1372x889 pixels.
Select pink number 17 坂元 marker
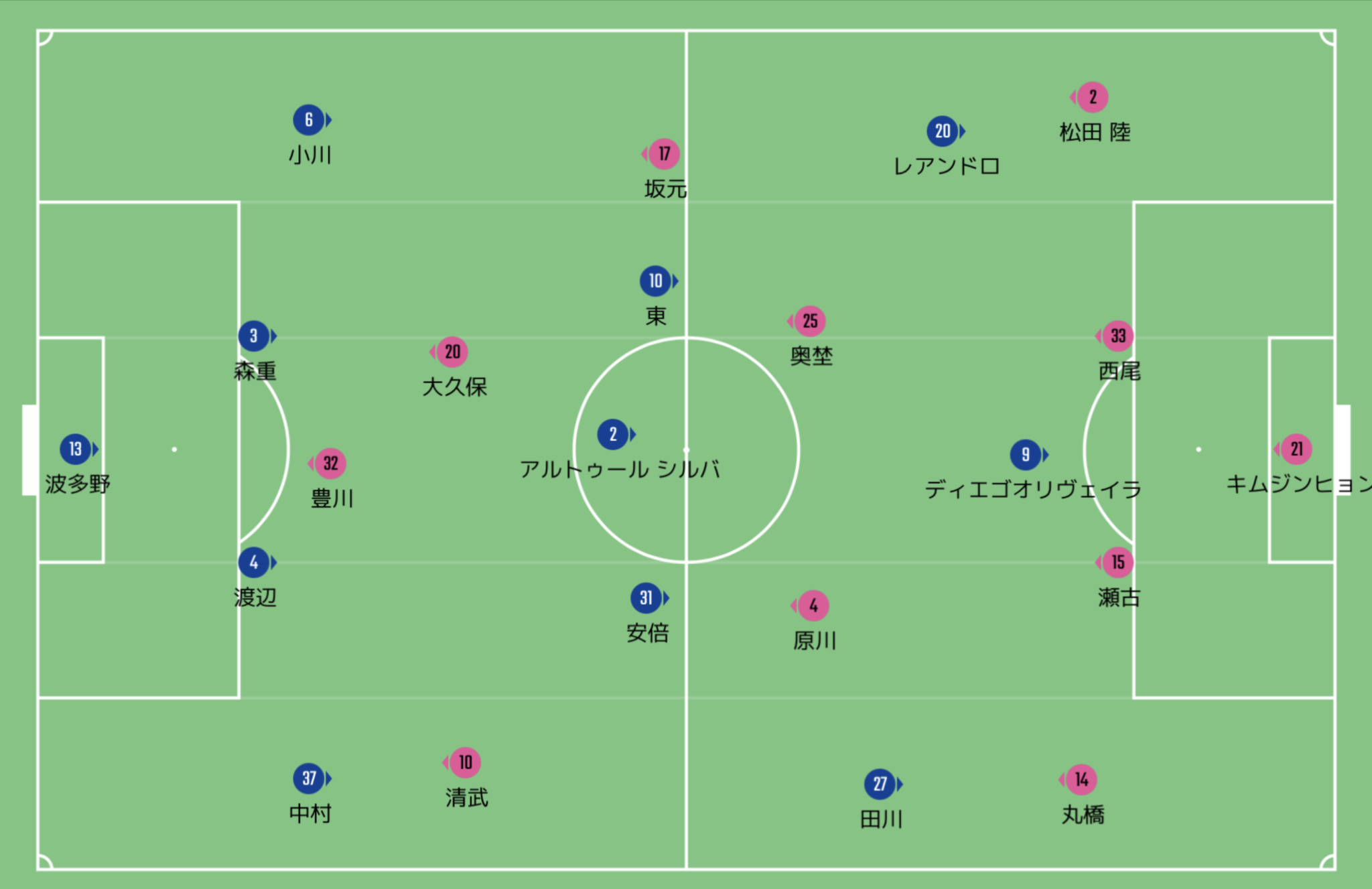point(663,154)
